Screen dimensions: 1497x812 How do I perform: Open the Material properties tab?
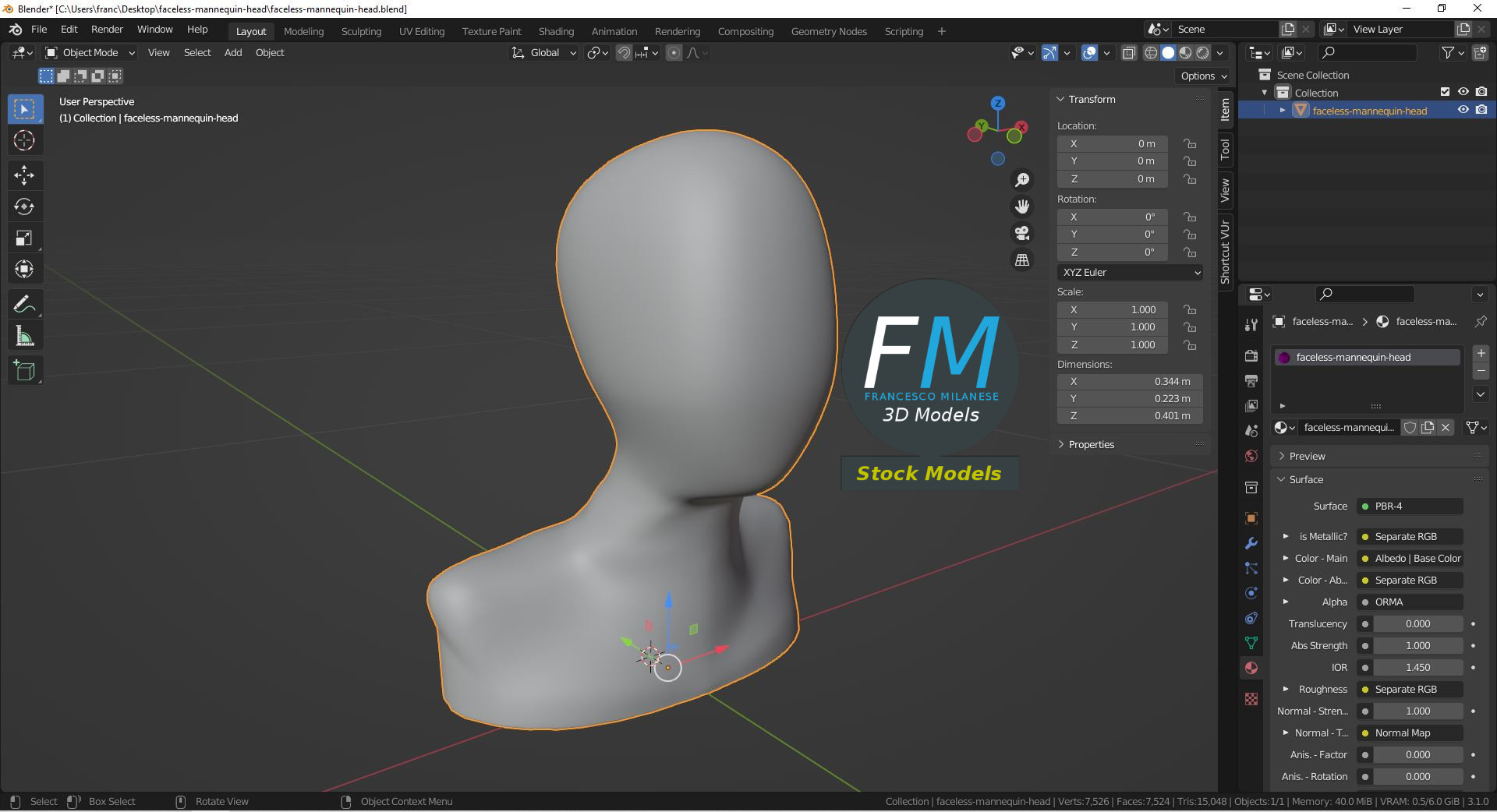(x=1251, y=668)
